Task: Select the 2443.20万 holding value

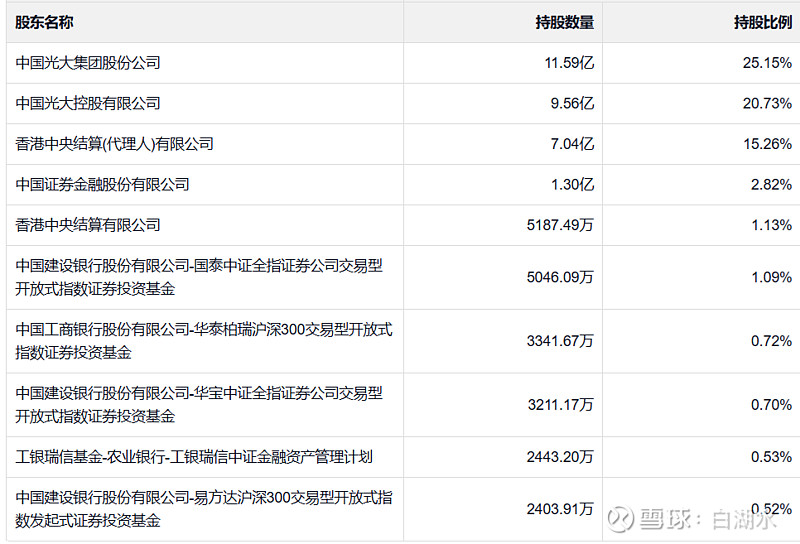Action: [x=560, y=457]
